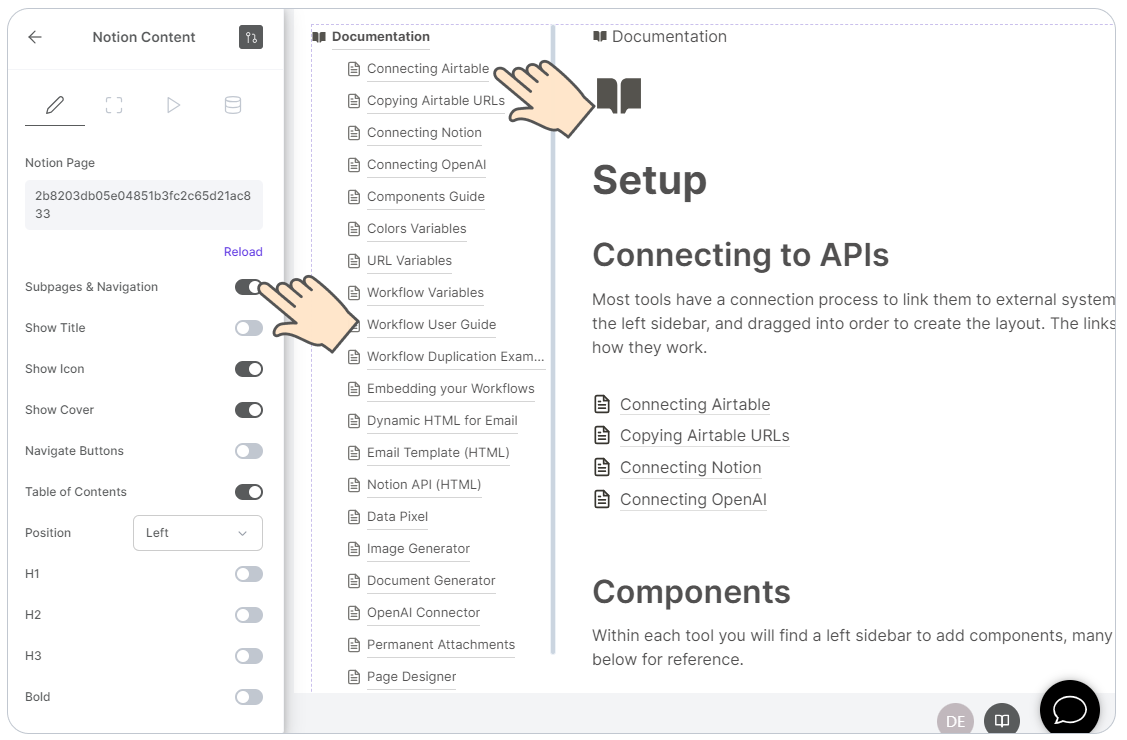Image resolution: width=1127 pixels, height=740 pixels.
Task: Click the DE avatar button
Action: coord(955,720)
